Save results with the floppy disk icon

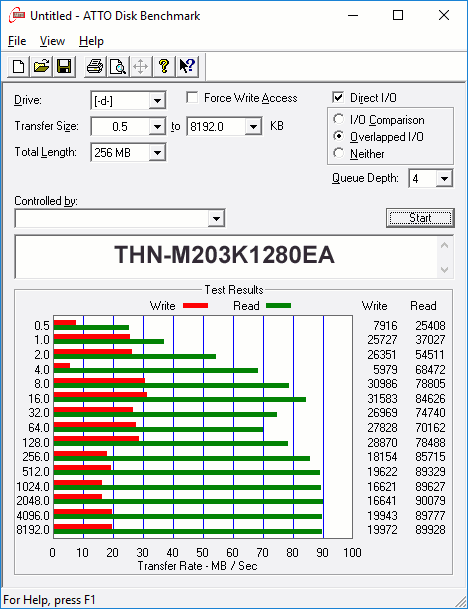click(x=64, y=66)
